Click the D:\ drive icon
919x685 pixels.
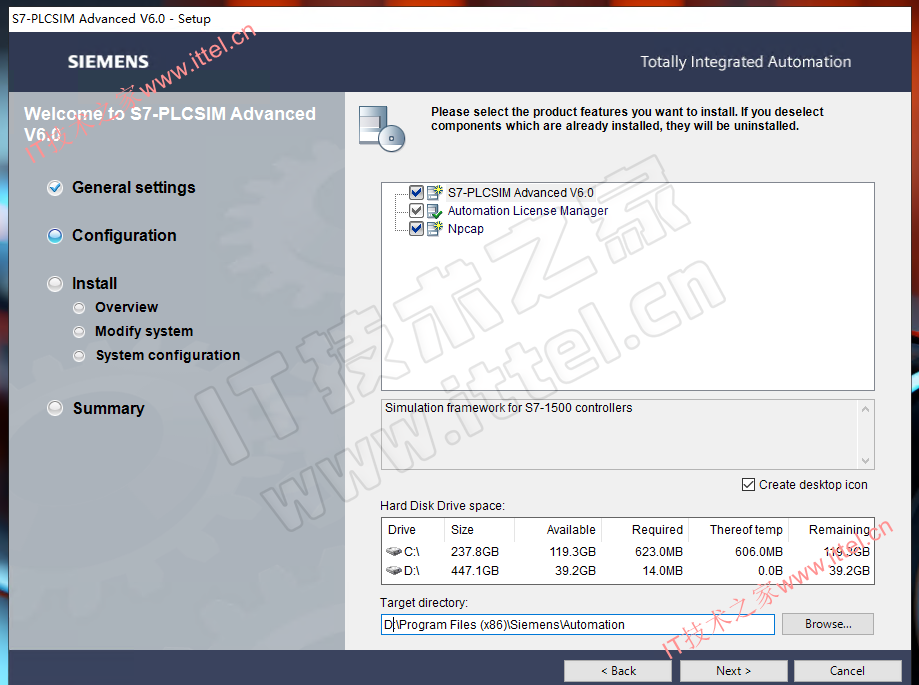(394, 570)
